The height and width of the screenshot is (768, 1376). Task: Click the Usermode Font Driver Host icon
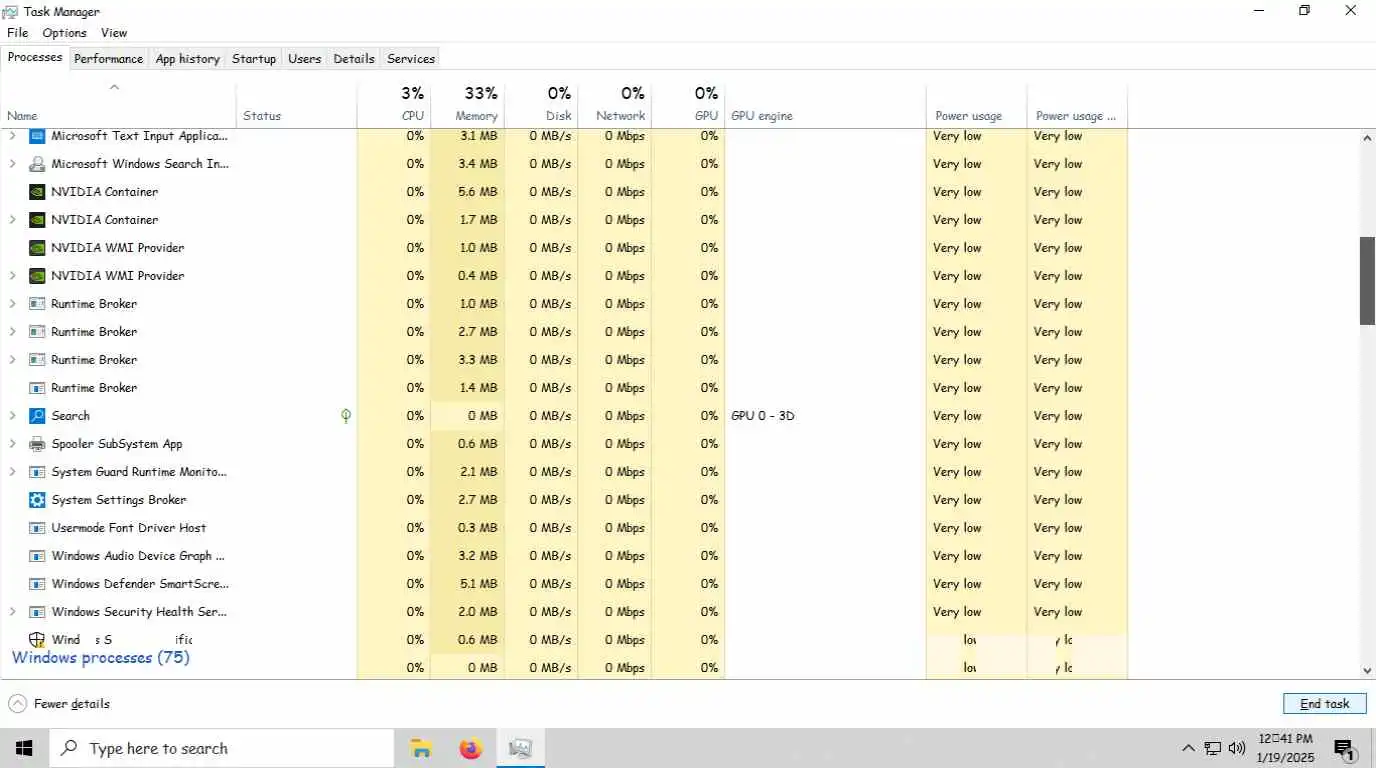pyautogui.click(x=37, y=528)
